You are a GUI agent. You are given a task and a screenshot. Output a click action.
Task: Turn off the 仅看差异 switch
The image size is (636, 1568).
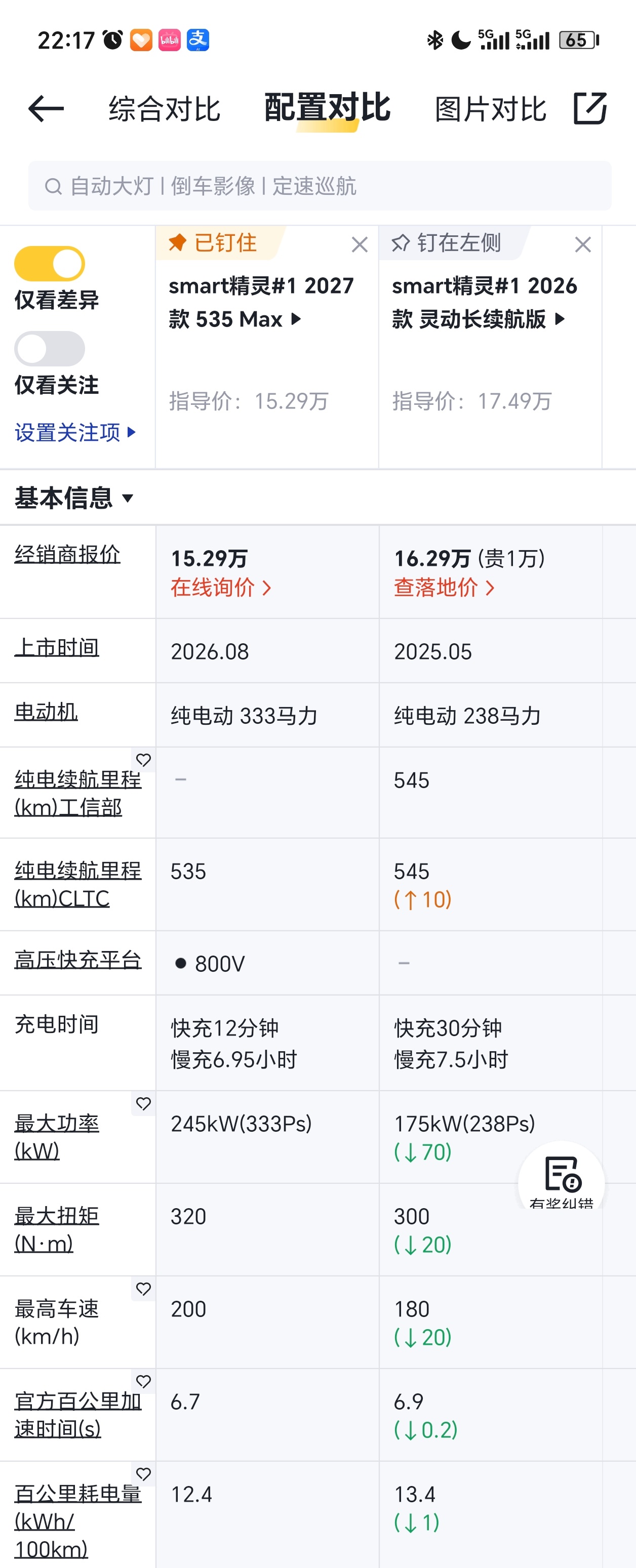click(x=49, y=264)
